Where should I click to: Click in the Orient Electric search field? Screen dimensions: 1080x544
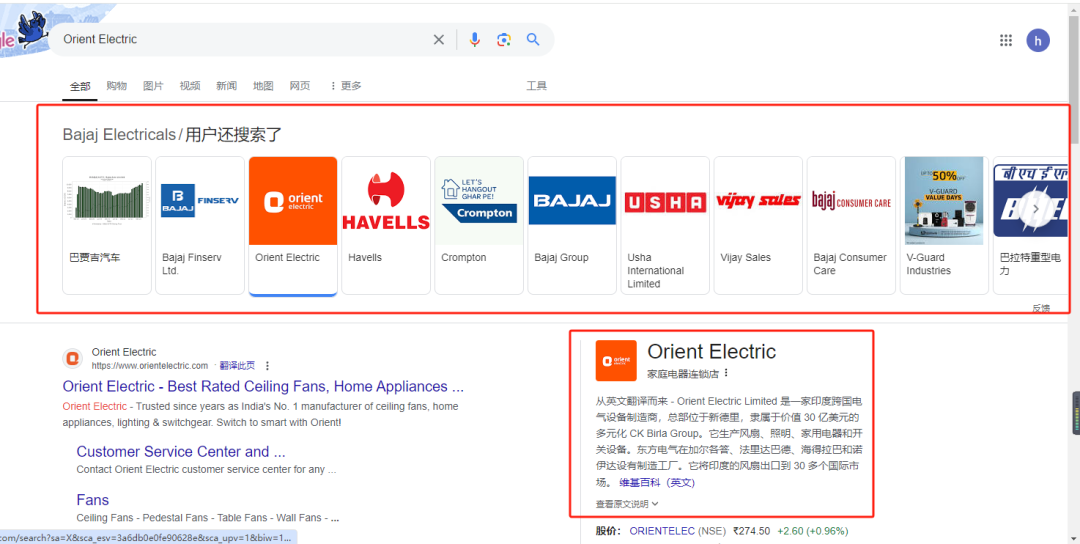(241, 39)
